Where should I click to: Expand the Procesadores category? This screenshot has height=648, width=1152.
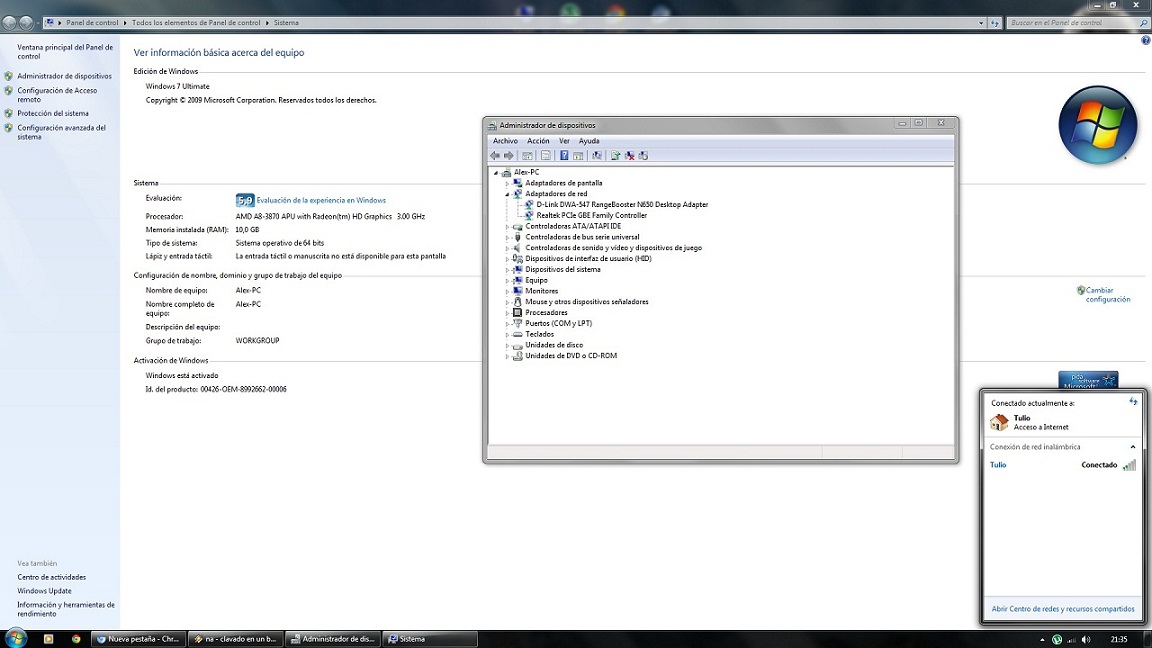coord(507,313)
